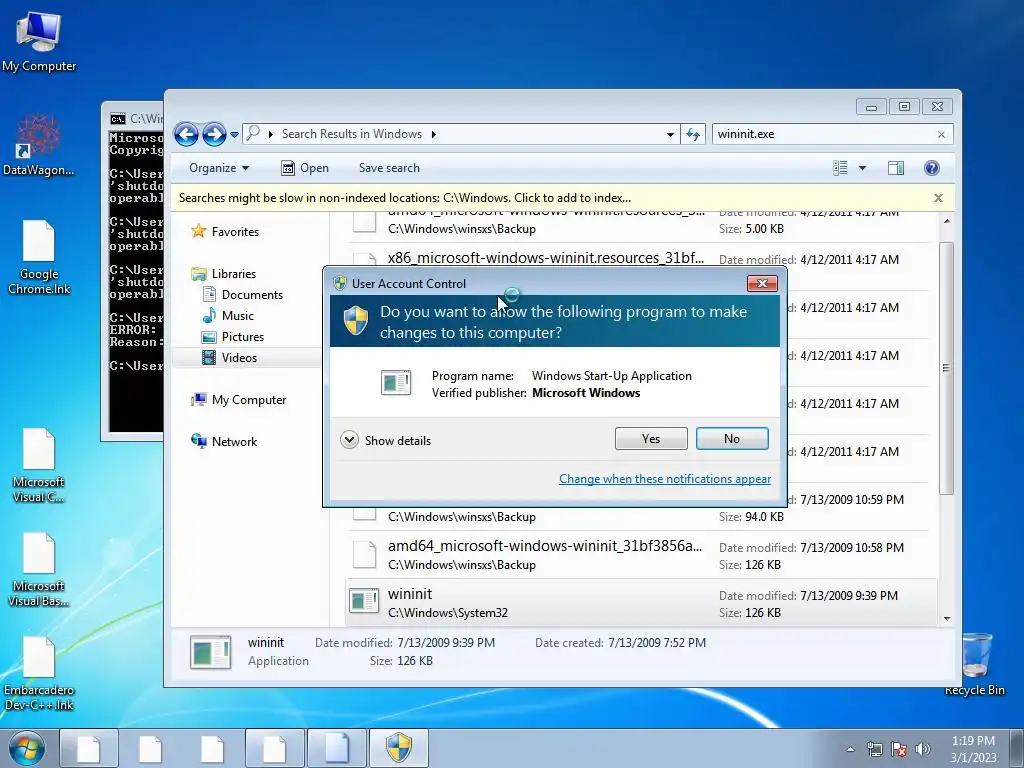Click Save search in toolbar
The height and width of the screenshot is (768, 1024).
click(389, 168)
